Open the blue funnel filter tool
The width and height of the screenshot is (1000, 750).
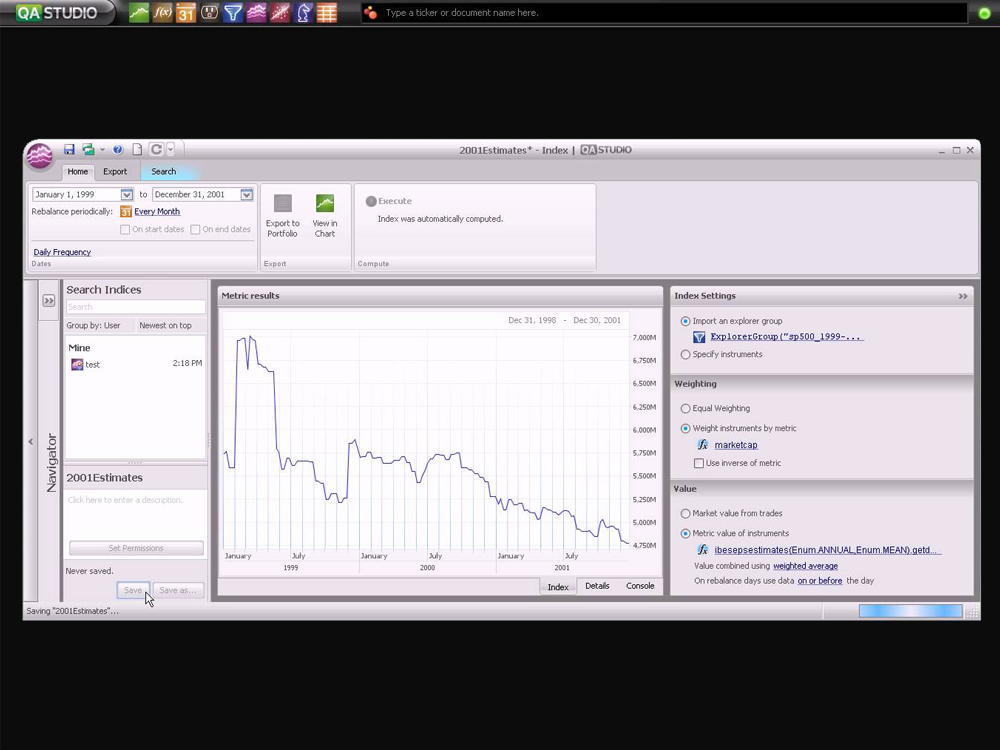pos(233,12)
